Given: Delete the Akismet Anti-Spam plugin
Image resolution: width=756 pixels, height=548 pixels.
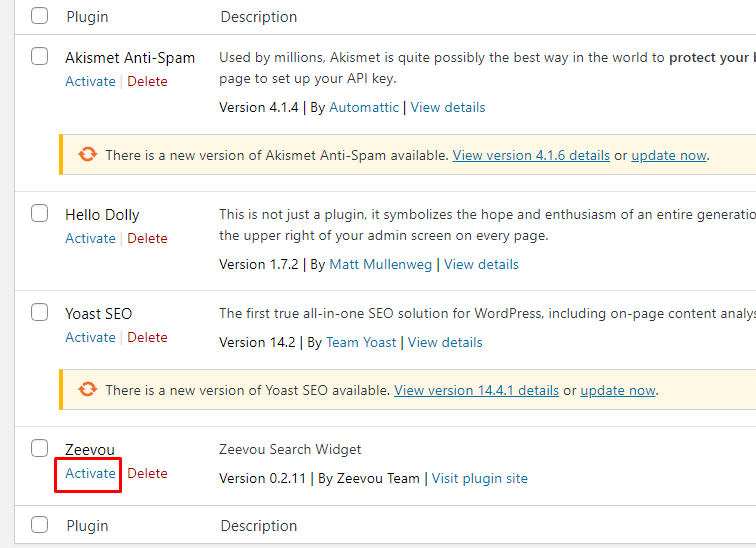Looking at the screenshot, I should click(x=147, y=81).
